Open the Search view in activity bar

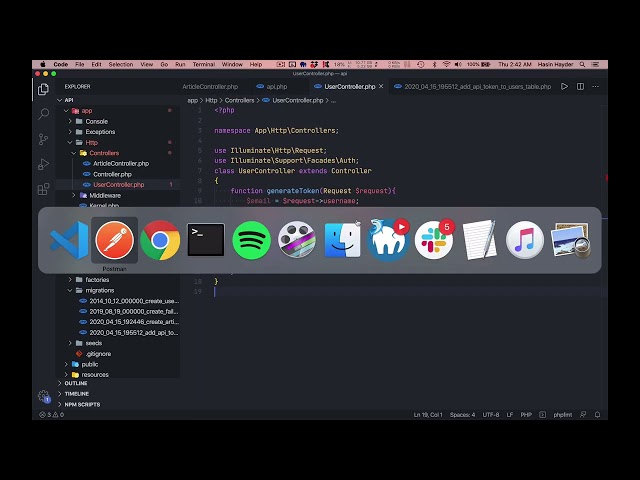click(43, 114)
